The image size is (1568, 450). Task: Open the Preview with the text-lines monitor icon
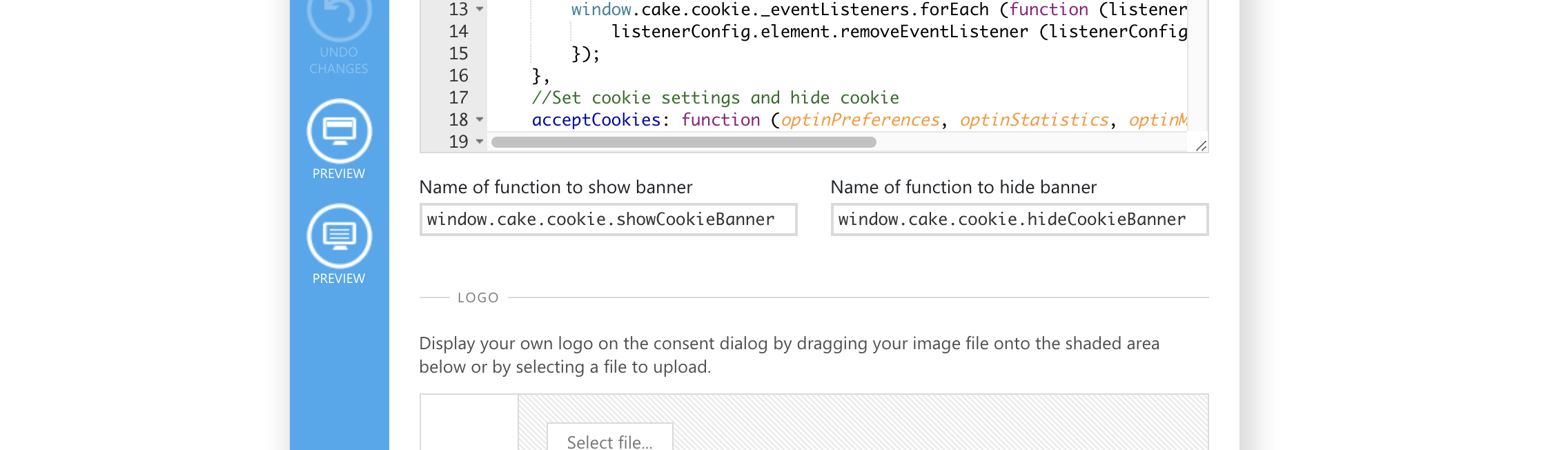339,236
